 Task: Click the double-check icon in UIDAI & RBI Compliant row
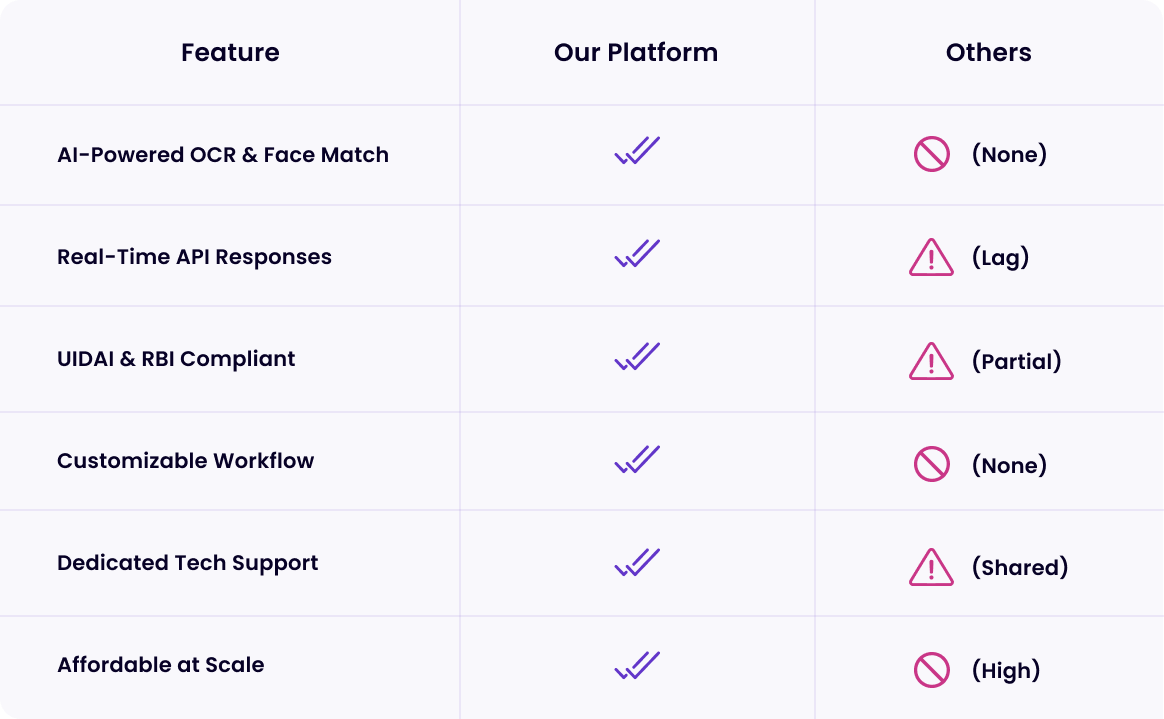[637, 356]
